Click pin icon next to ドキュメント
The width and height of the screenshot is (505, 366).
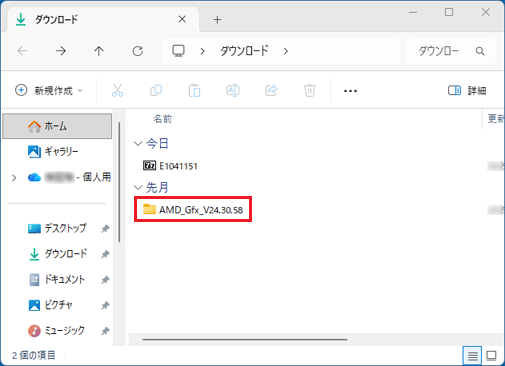(x=105, y=280)
